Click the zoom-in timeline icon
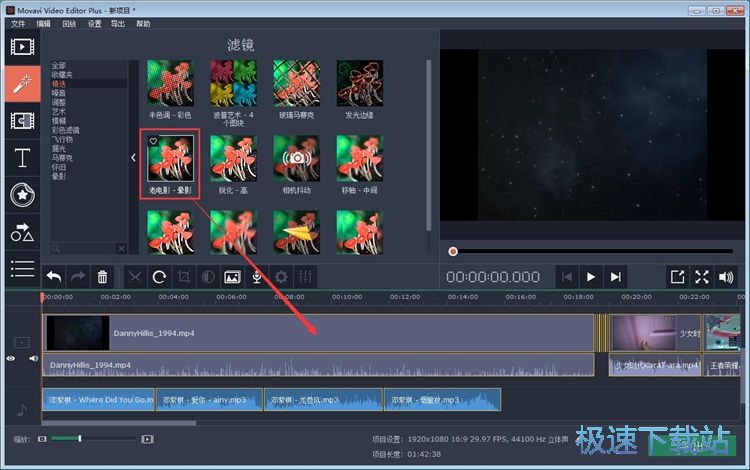The width and height of the screenshot is (750, 470). (x=147, y=439)
